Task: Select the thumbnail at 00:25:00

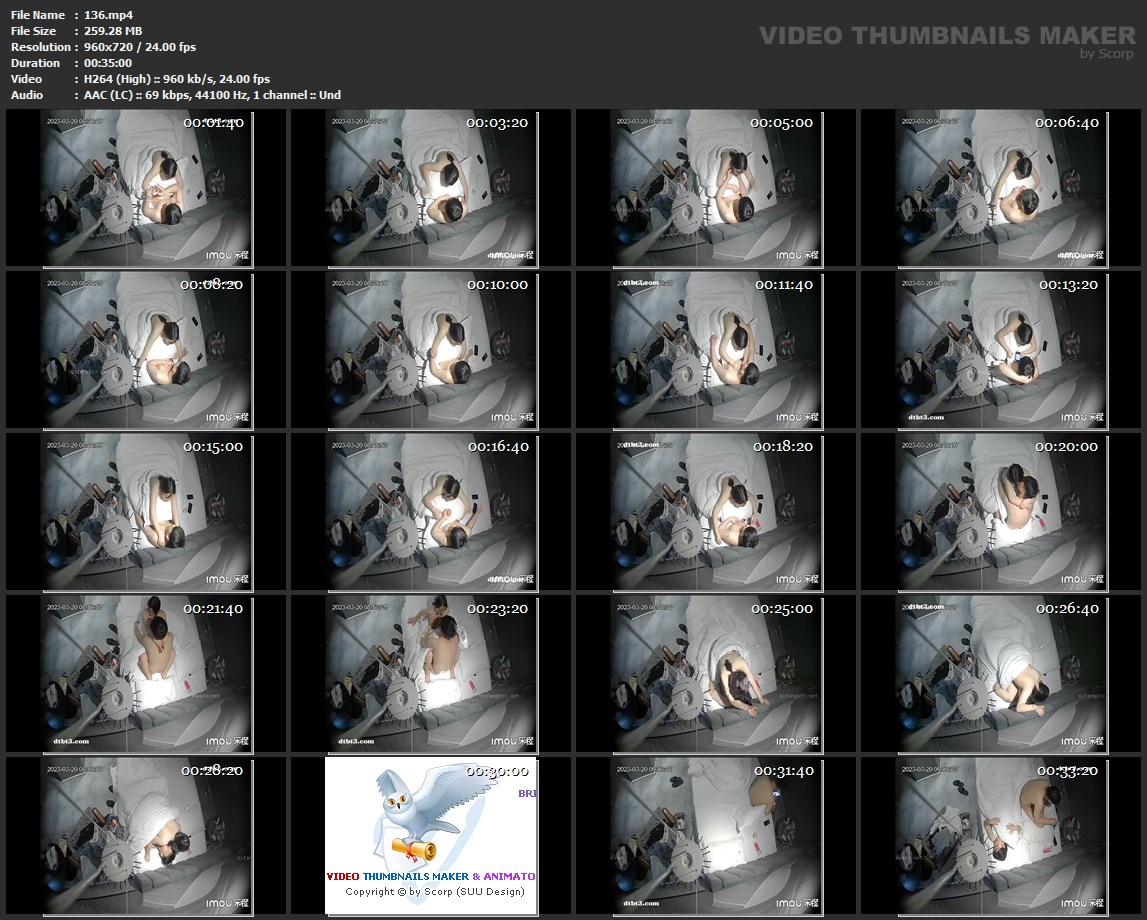Action: pos(715,674)
